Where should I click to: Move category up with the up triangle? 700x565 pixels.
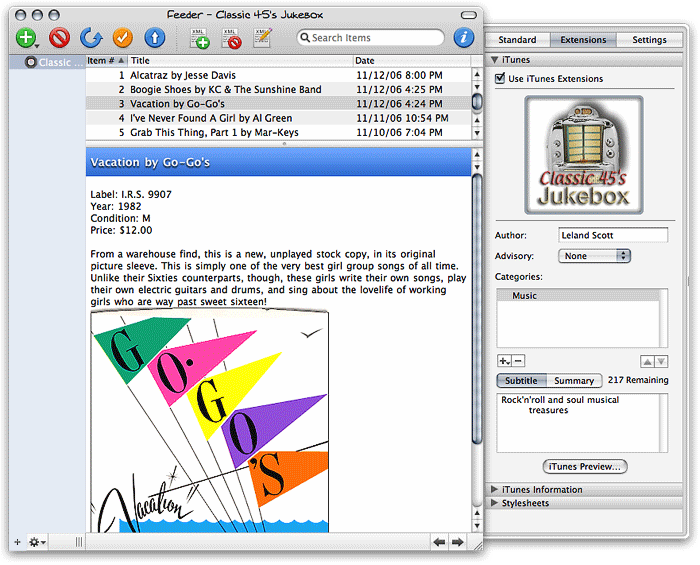647,361
